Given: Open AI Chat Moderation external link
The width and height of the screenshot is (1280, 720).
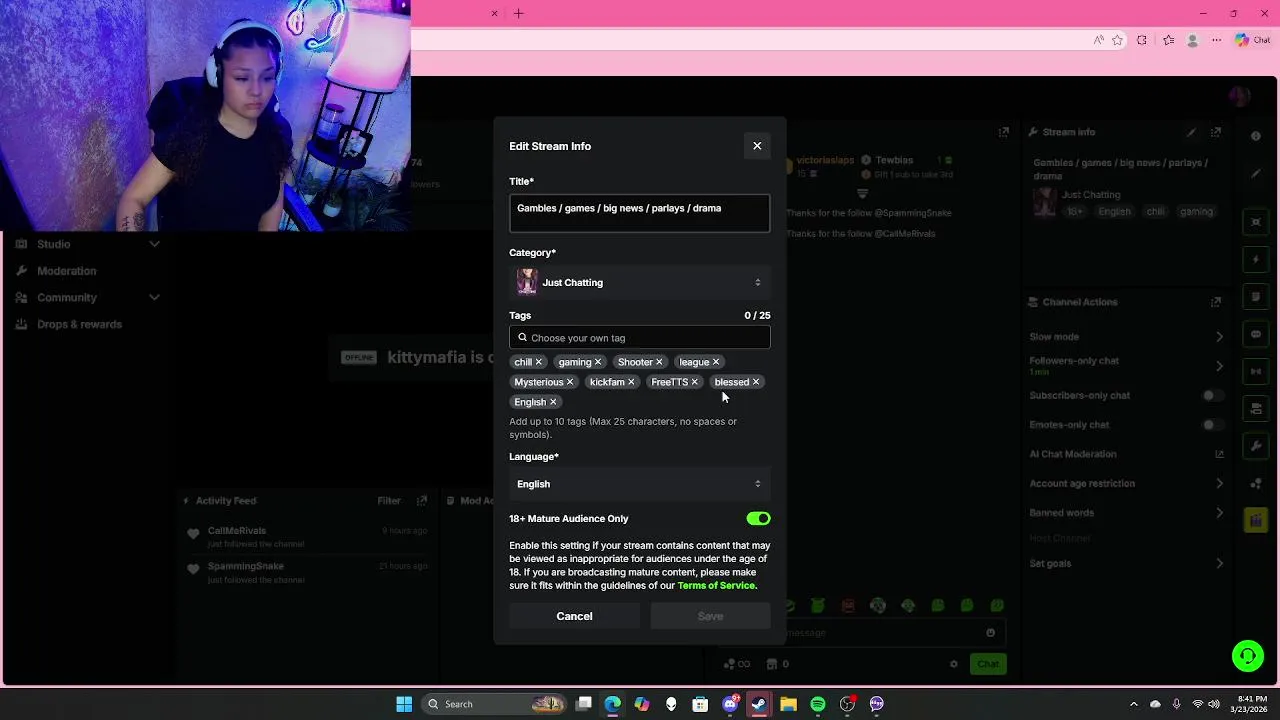Looking at the screenshot, I should pyautogui.click(x=1219, y=454).
